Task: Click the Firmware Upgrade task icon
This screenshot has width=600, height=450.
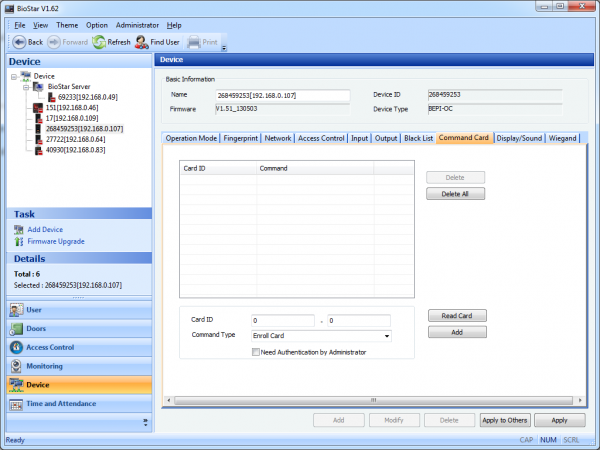Action: click(19, 241)
